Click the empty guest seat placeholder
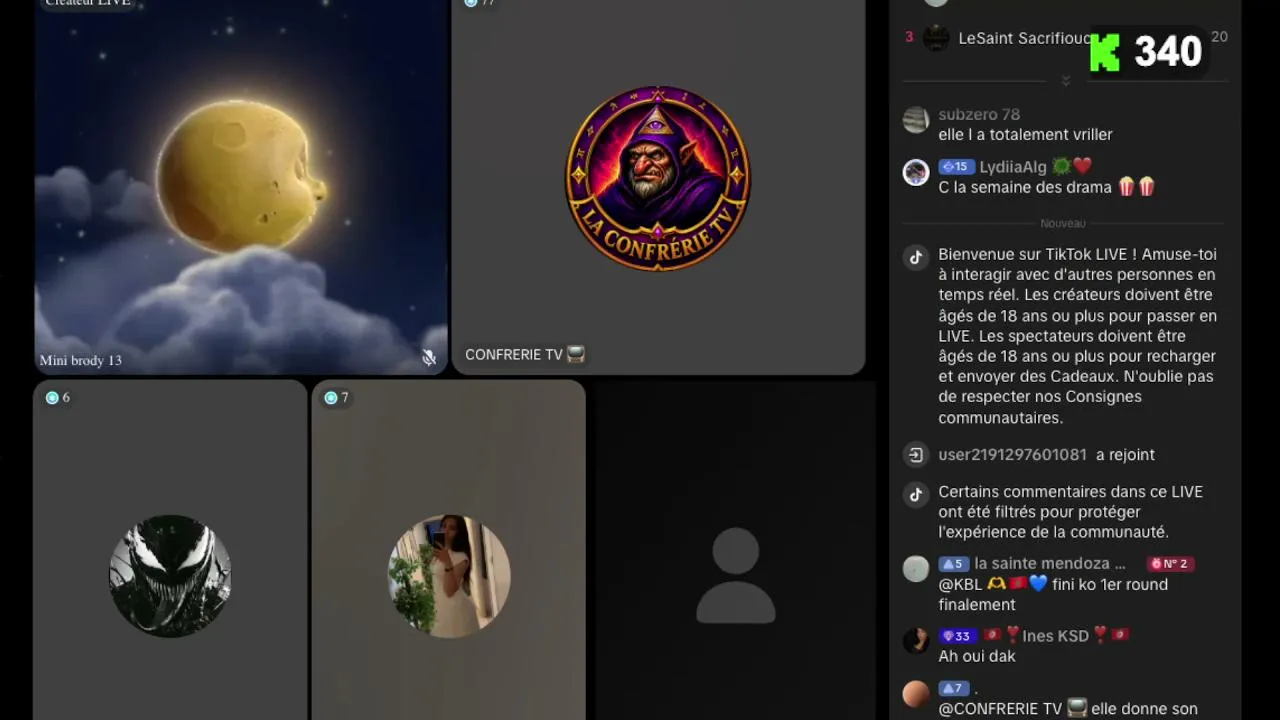Viewport: 1280px width, 720px height. click(736, 576)
